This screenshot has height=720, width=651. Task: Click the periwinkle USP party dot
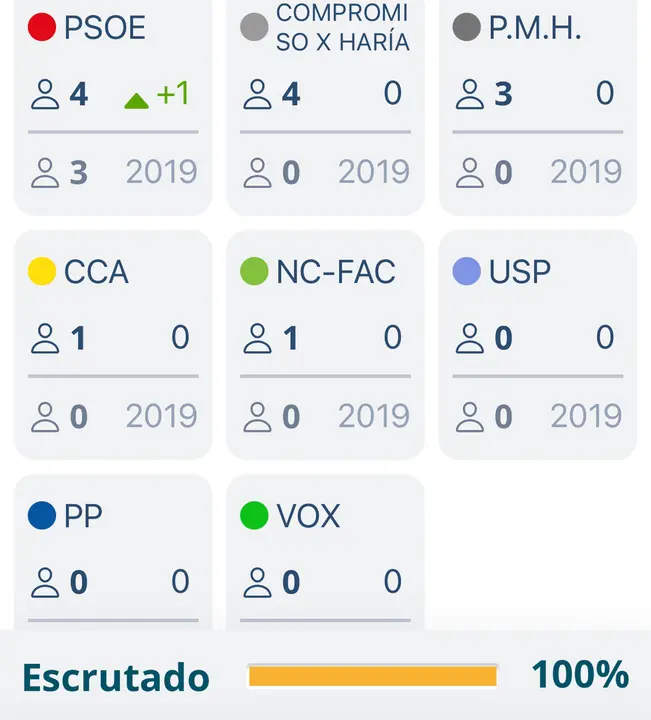466,271
